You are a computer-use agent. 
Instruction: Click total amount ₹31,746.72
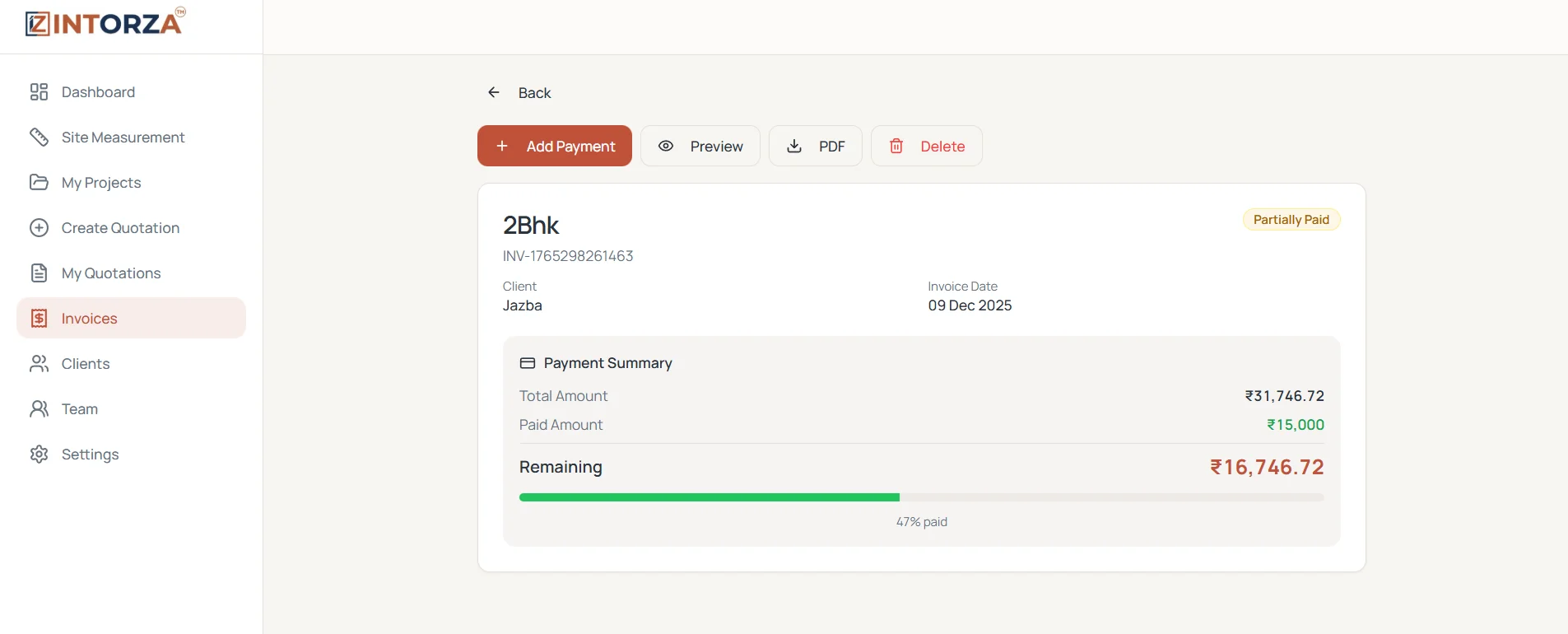[1285, 396]
